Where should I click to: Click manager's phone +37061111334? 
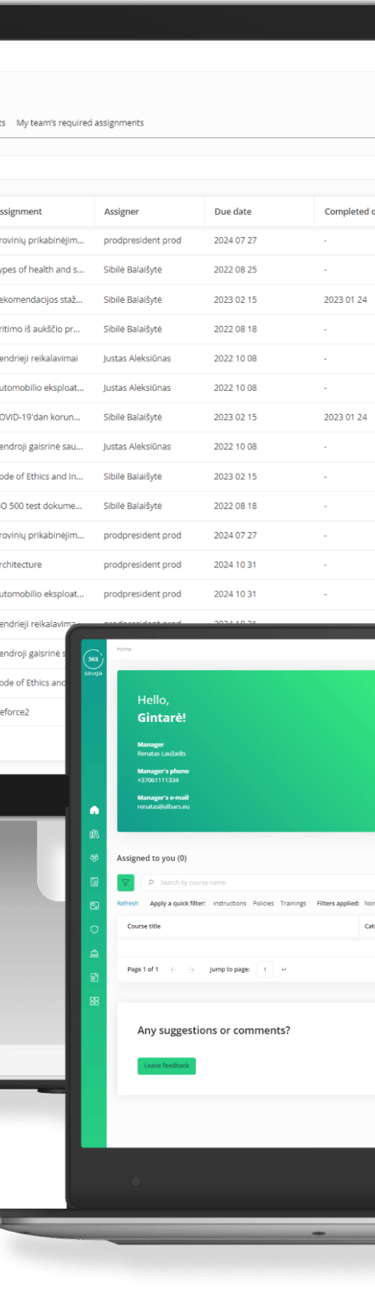click(x=158, y=779)
